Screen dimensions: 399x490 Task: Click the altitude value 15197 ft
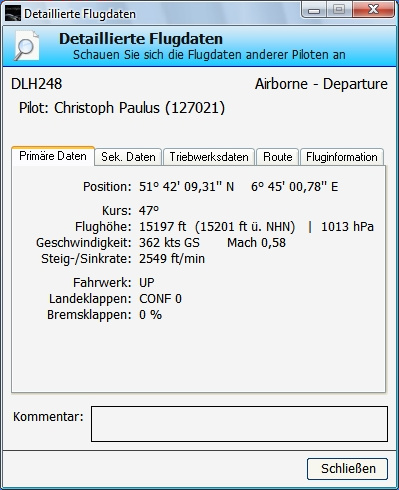click(x=162, y=227)
